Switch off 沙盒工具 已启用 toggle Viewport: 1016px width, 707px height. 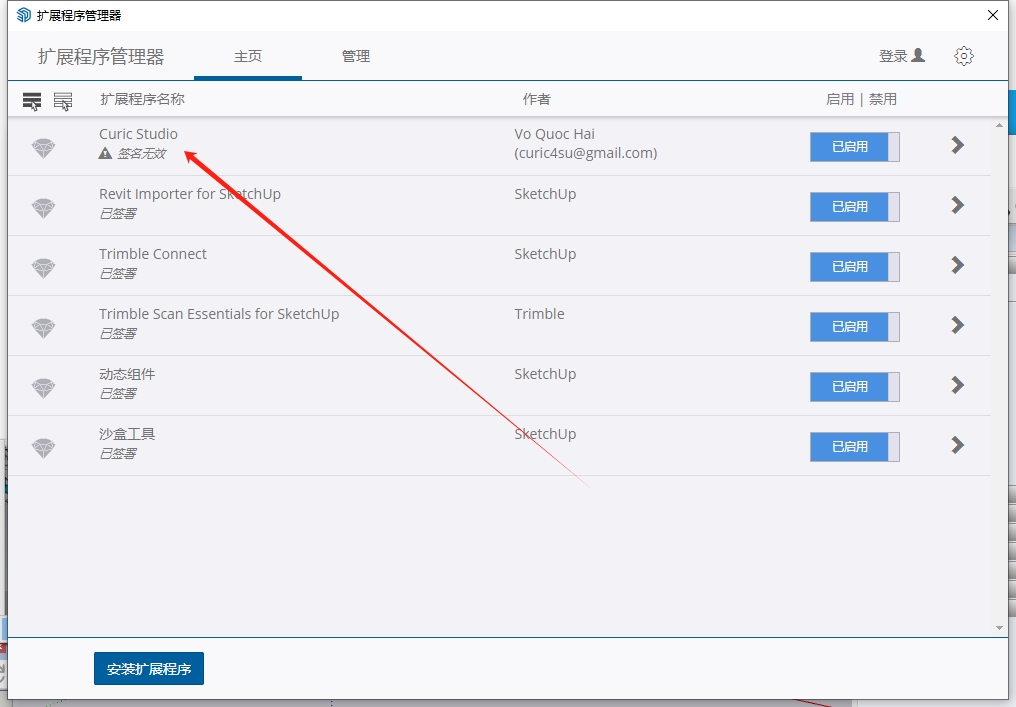855,446
